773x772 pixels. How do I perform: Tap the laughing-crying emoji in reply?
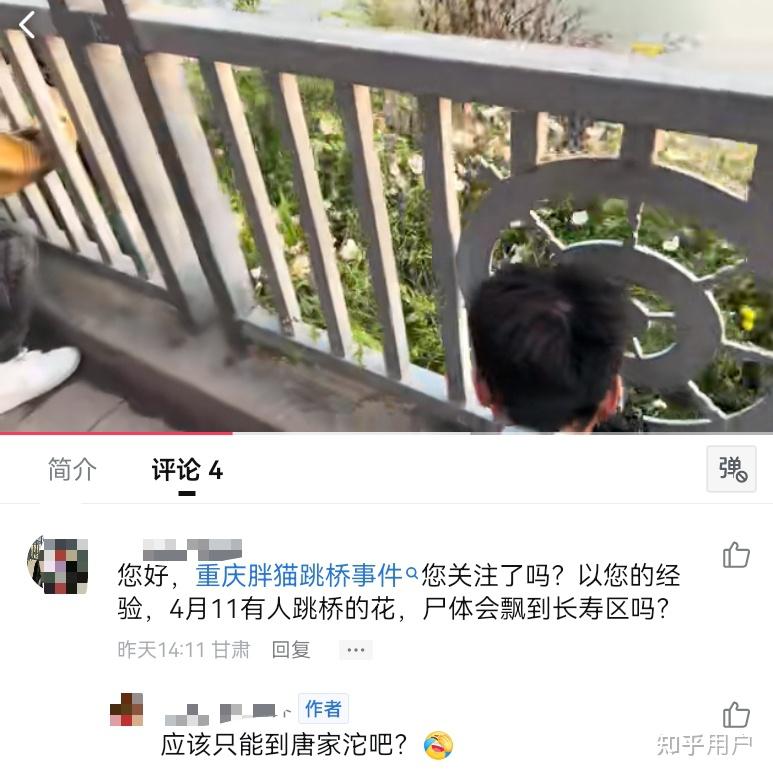point(438,745)
